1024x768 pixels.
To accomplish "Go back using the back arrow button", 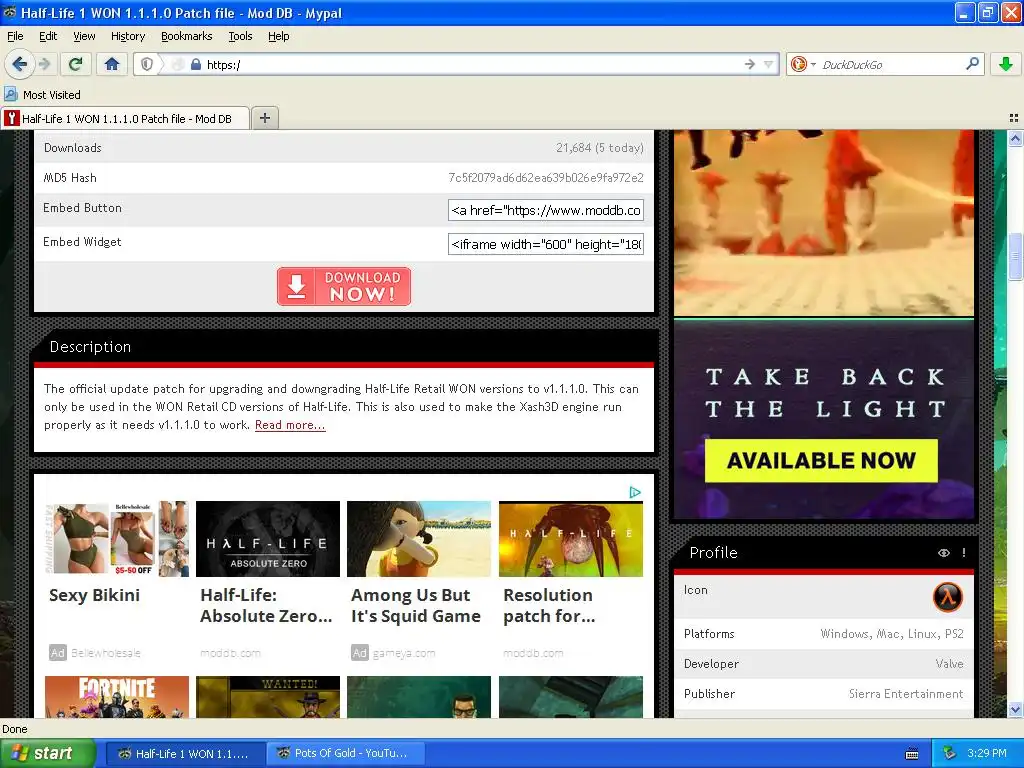I will (20, 64).
